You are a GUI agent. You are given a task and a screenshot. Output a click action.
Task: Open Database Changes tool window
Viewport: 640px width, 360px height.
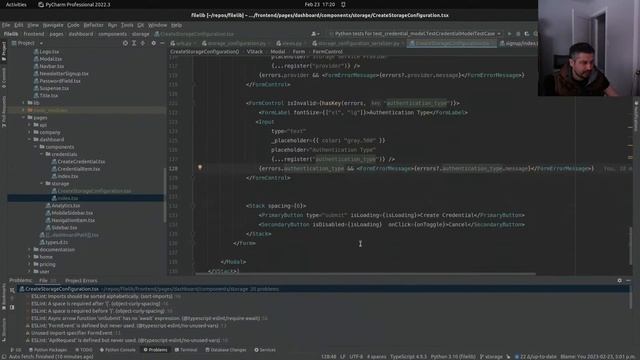(226, 350)
